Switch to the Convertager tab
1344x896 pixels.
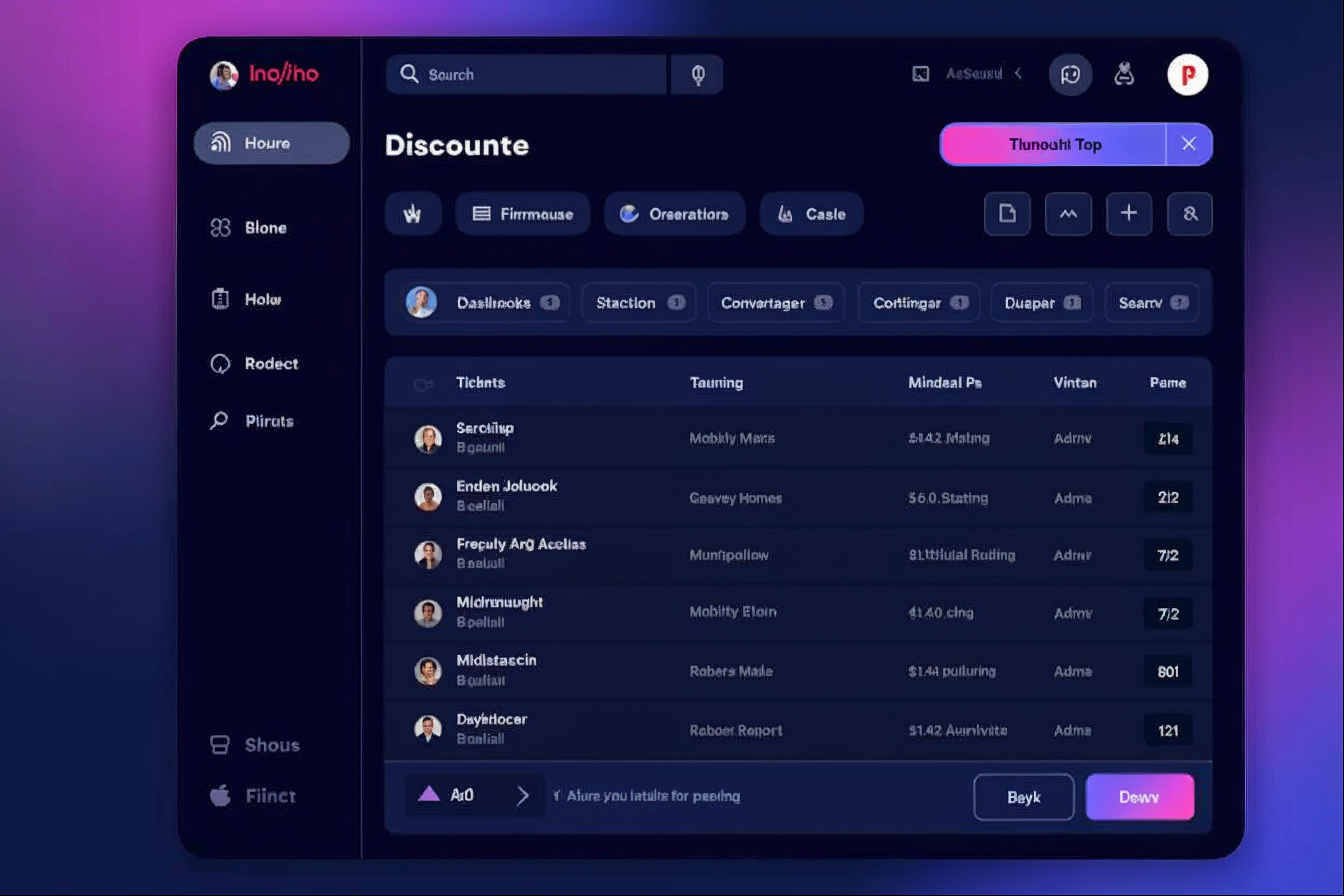point(775,303)
